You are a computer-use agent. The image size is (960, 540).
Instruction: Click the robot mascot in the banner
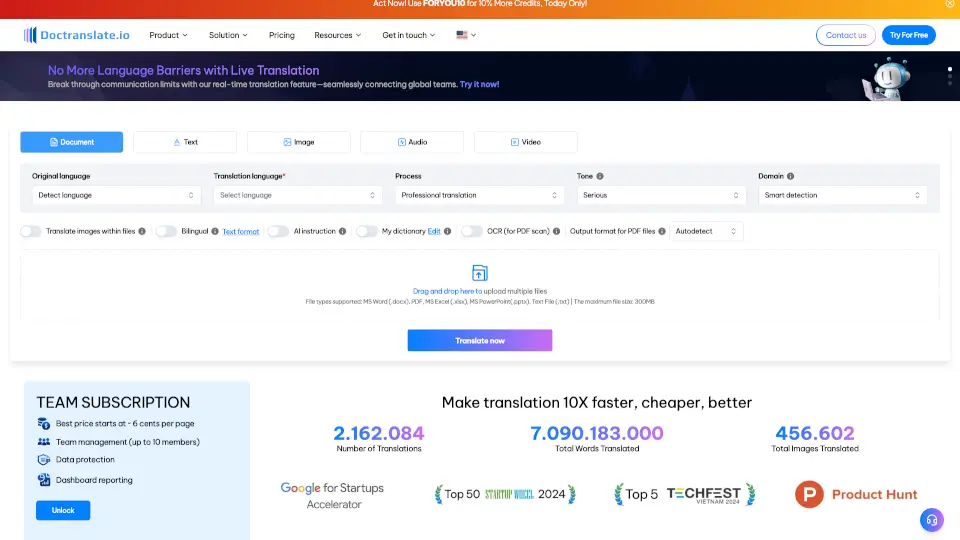tap(887, 79)
